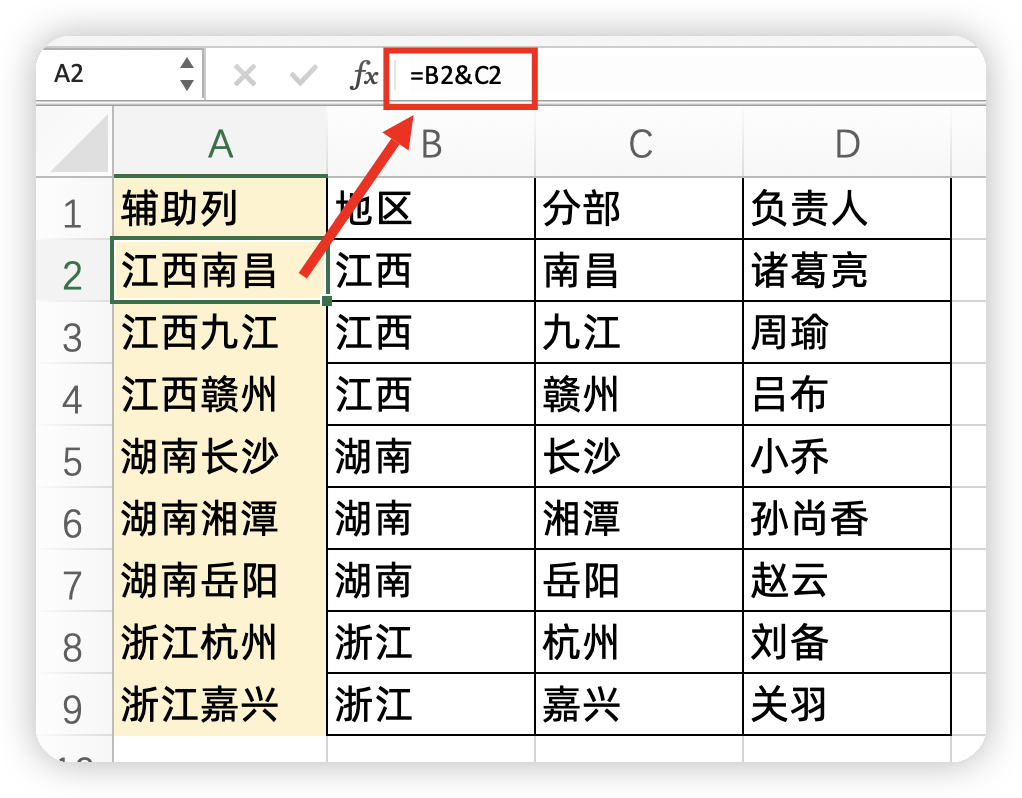Click cell containing 辅助列
The height and width of the screenshot is (798, 1022).
pos(220,209)
